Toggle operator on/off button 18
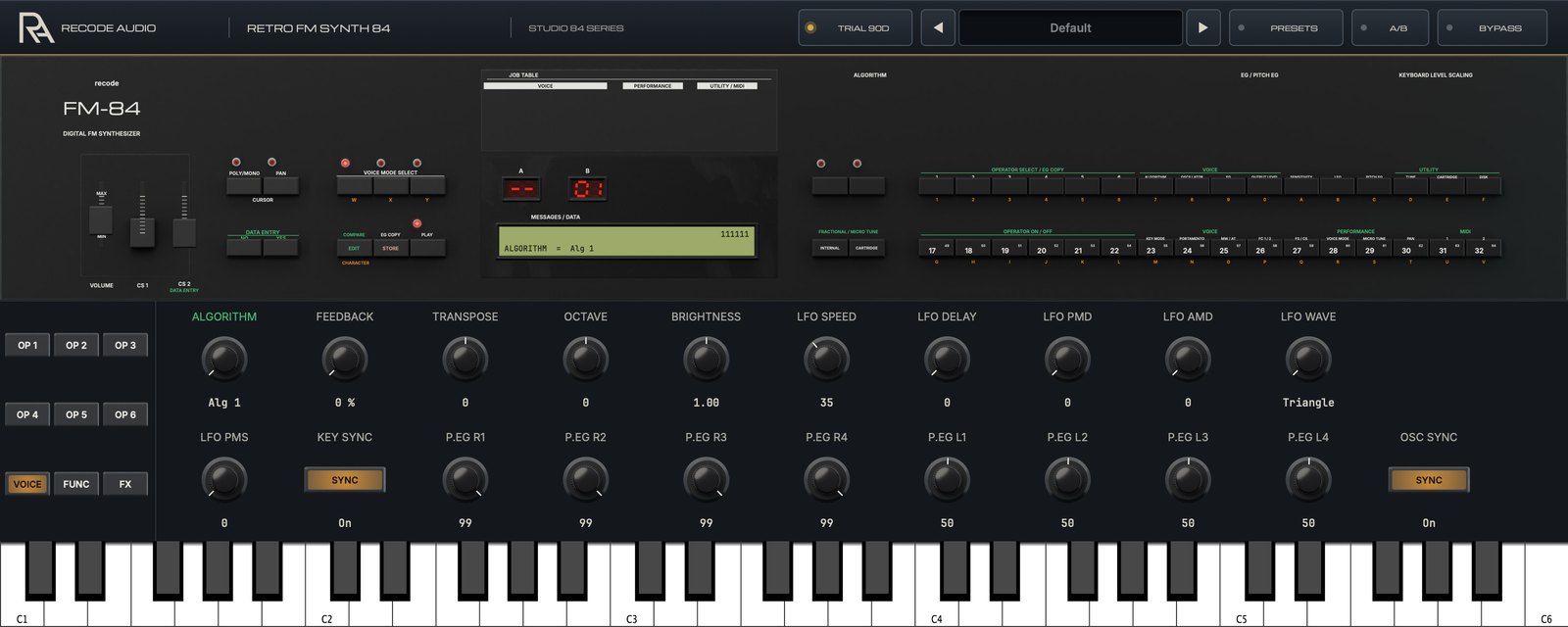The width and height of the screenshot is (1568, 627). pos(973,248)
